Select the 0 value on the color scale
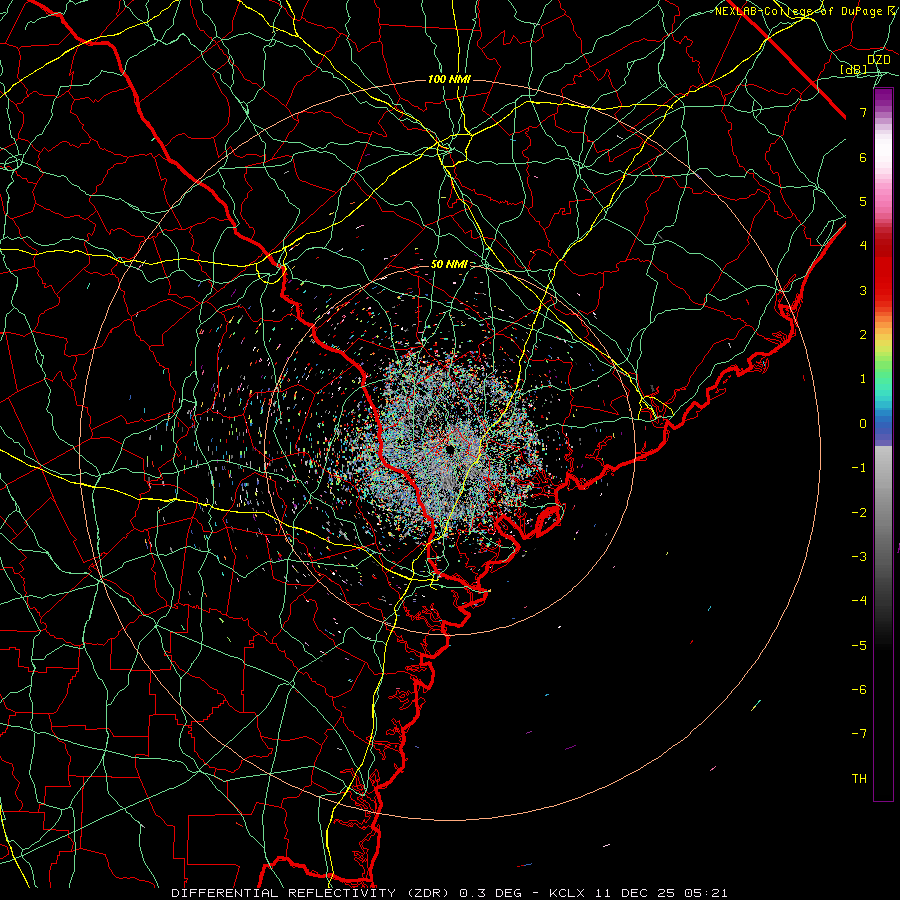The image size is (900, 900). click(863, 424)
